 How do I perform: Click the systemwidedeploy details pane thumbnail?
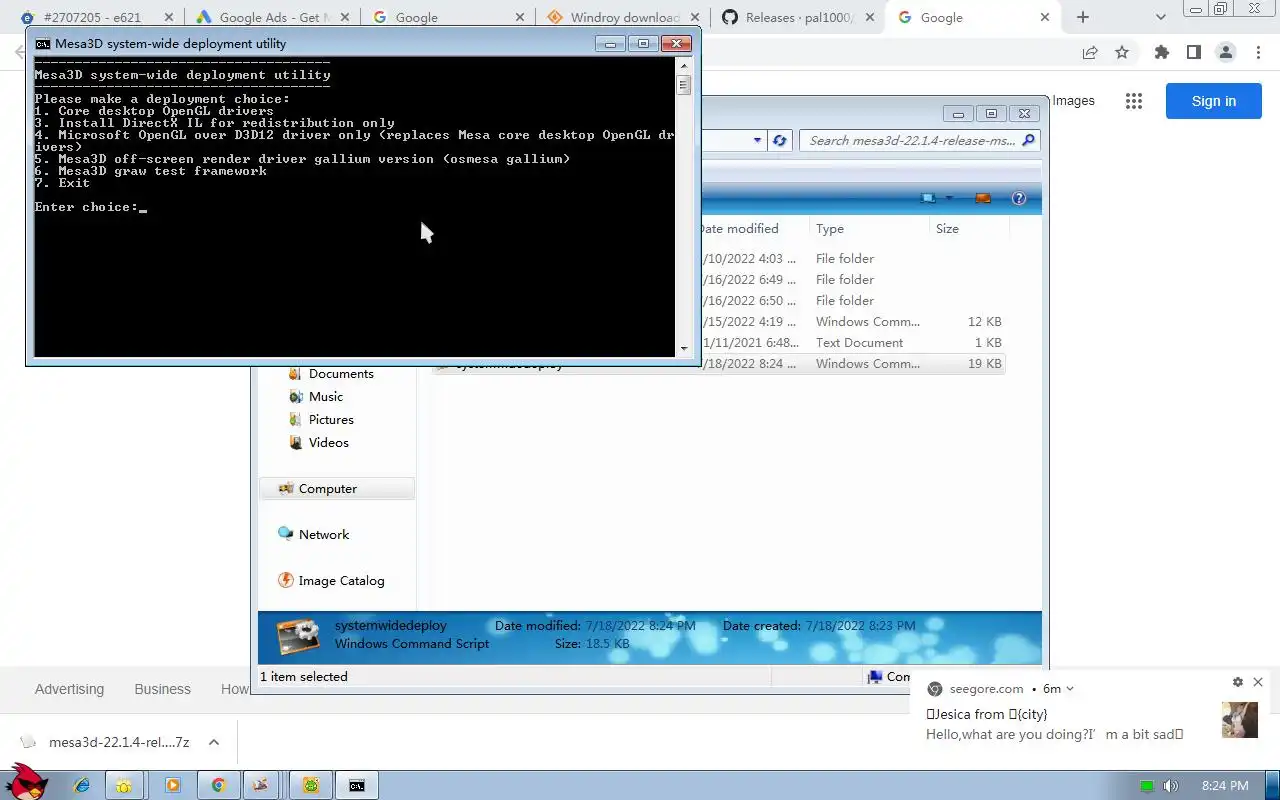pyautogui.click(x=297, y=637)
